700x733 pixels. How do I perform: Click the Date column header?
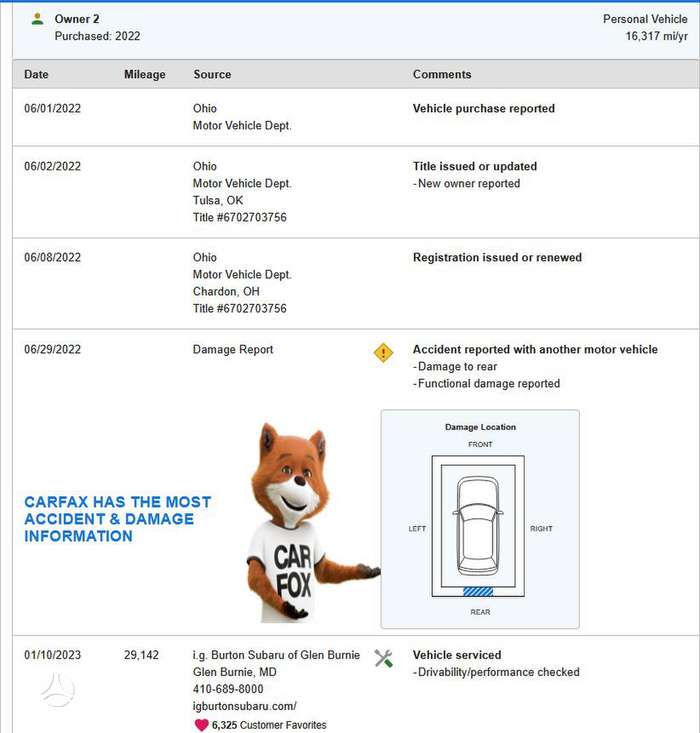tap(36, 74)
